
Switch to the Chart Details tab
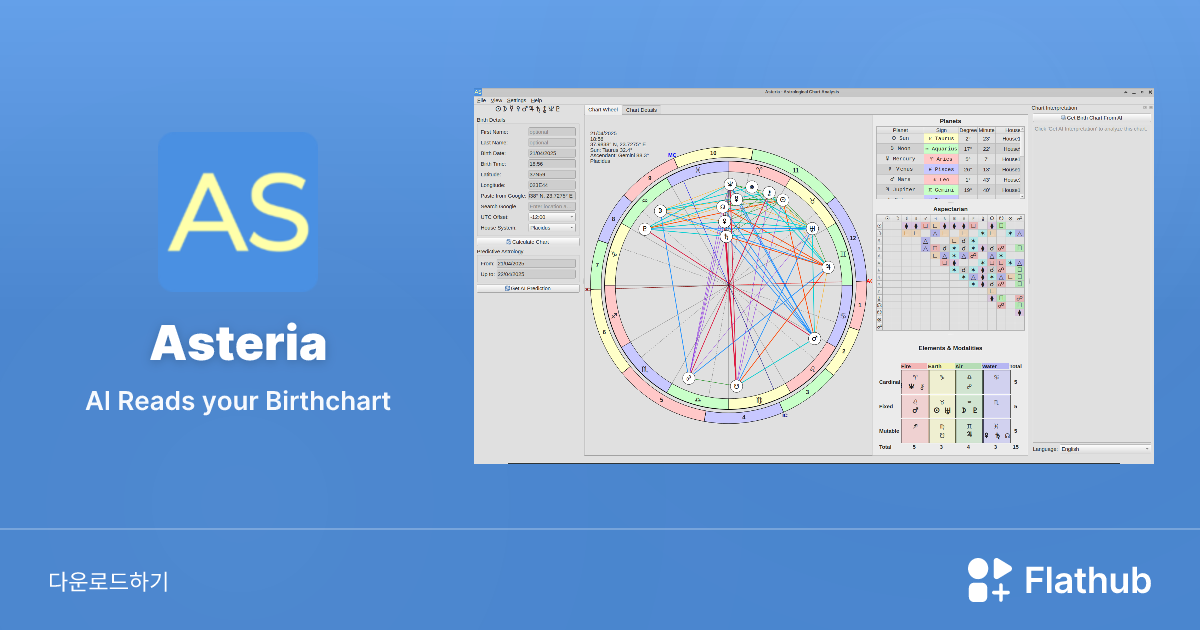641,110
